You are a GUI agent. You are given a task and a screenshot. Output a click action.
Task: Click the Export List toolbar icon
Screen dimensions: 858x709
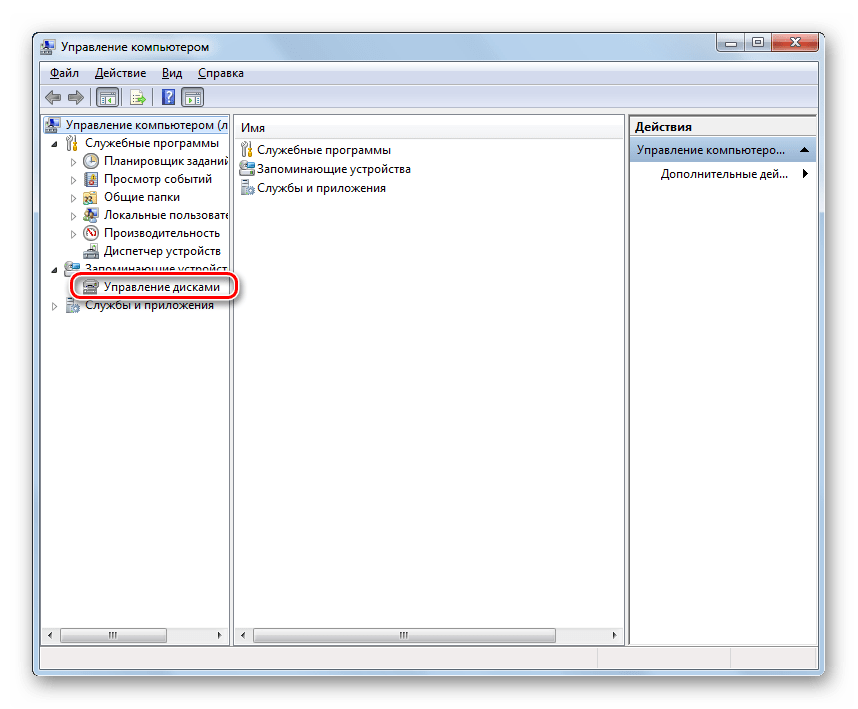tap(137, 98)
